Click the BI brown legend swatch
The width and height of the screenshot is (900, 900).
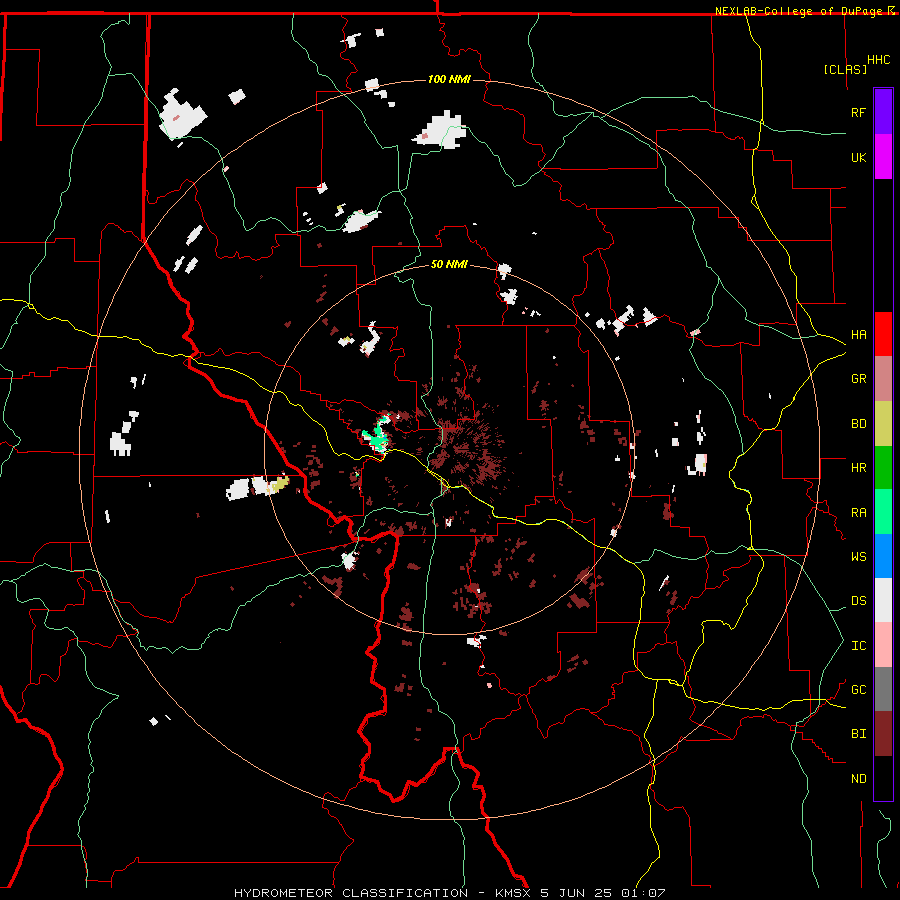click(883, 734)
